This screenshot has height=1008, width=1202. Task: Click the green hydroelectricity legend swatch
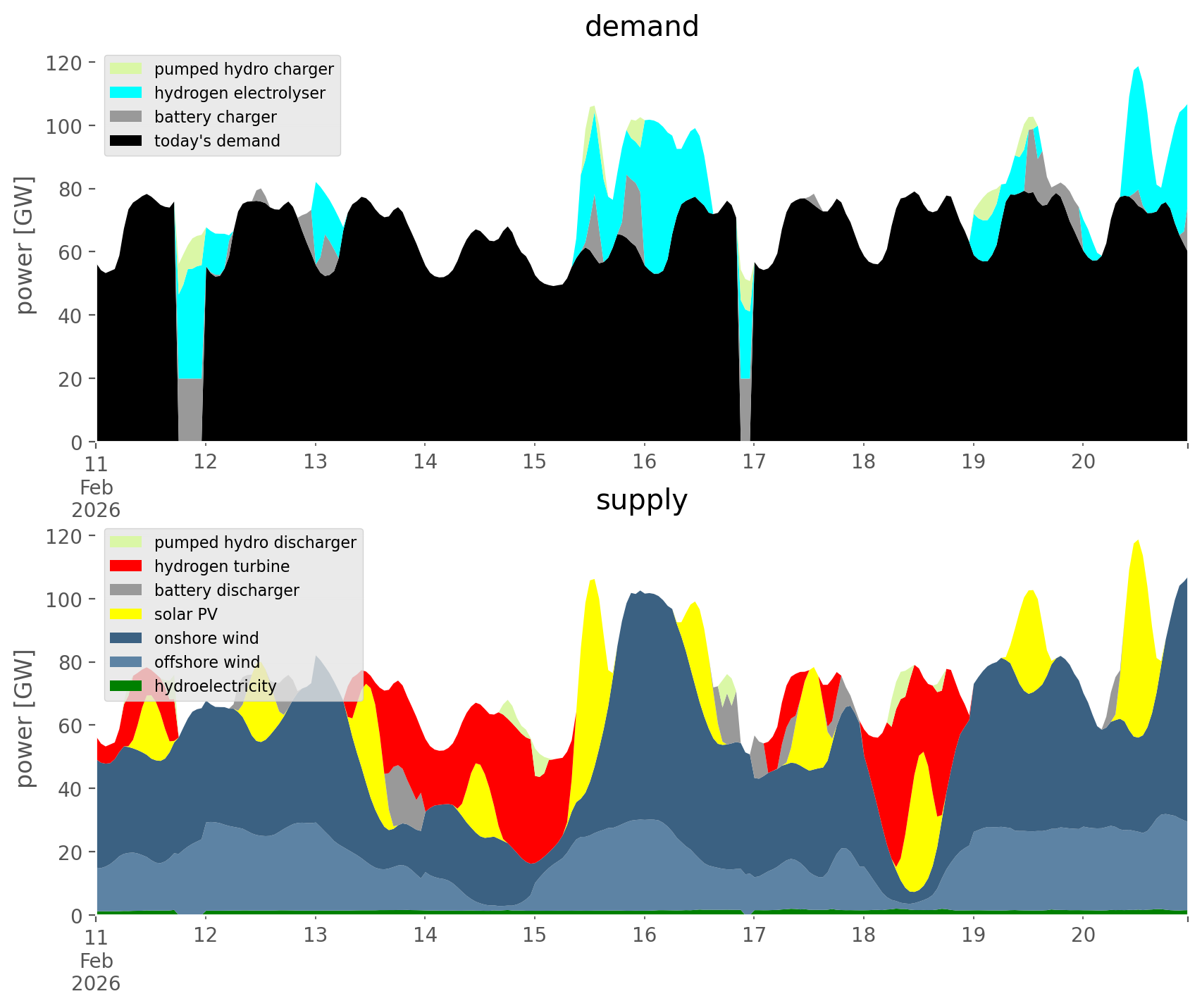126,686
